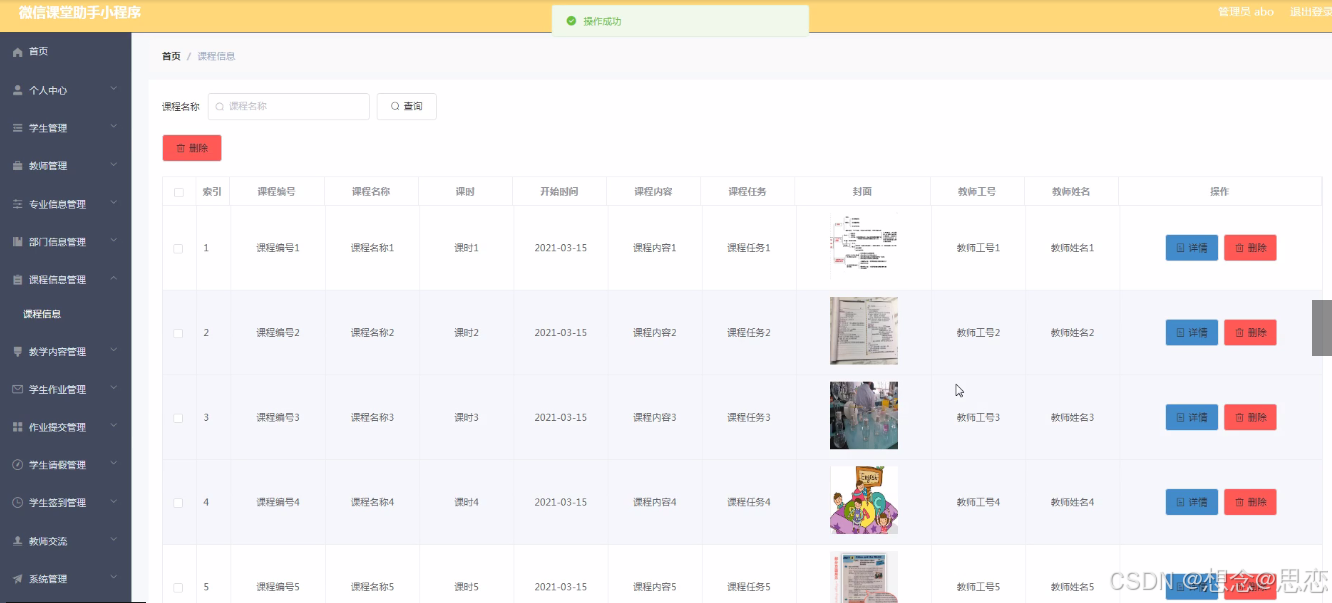
Task: Click cell 课程名称3 in the table
Action: click(372, 418)
